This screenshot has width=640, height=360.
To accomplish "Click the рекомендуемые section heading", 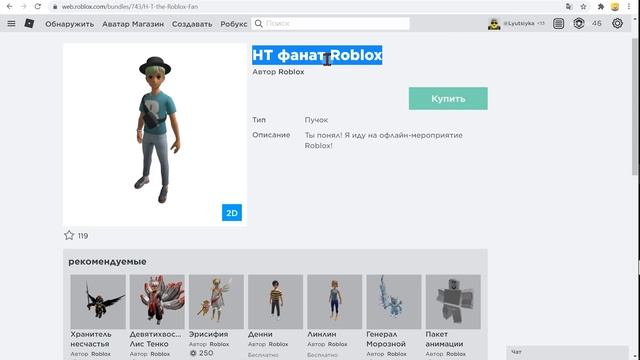I will coord(107,262).
